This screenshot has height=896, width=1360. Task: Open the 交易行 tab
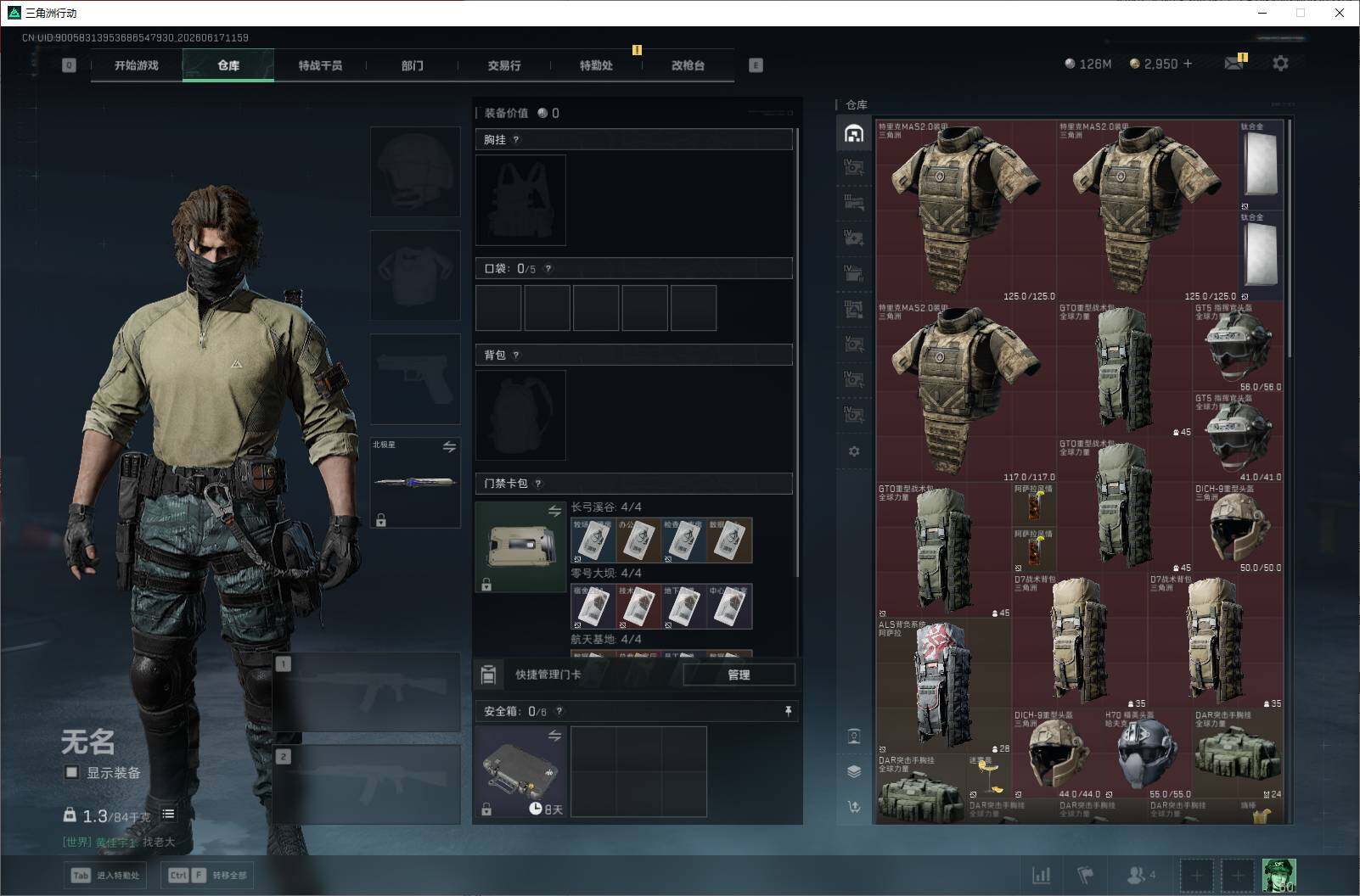[x=504, y=65]
